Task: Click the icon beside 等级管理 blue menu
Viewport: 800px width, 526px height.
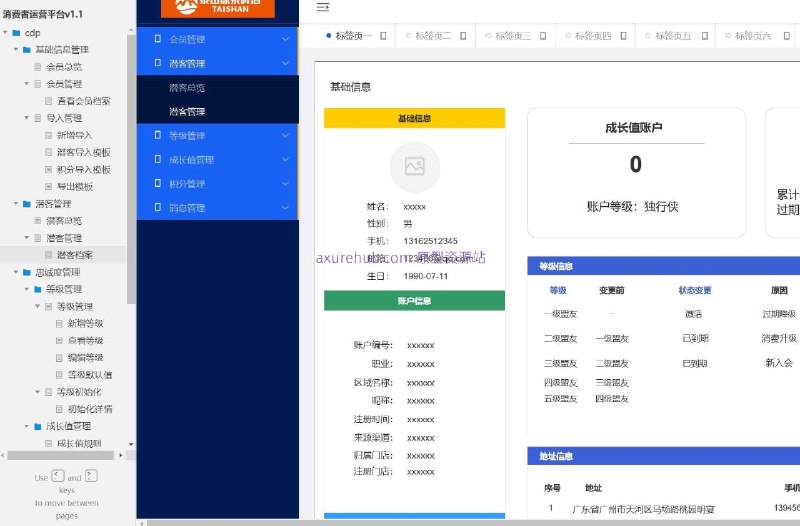Action: tap(158, 135)
